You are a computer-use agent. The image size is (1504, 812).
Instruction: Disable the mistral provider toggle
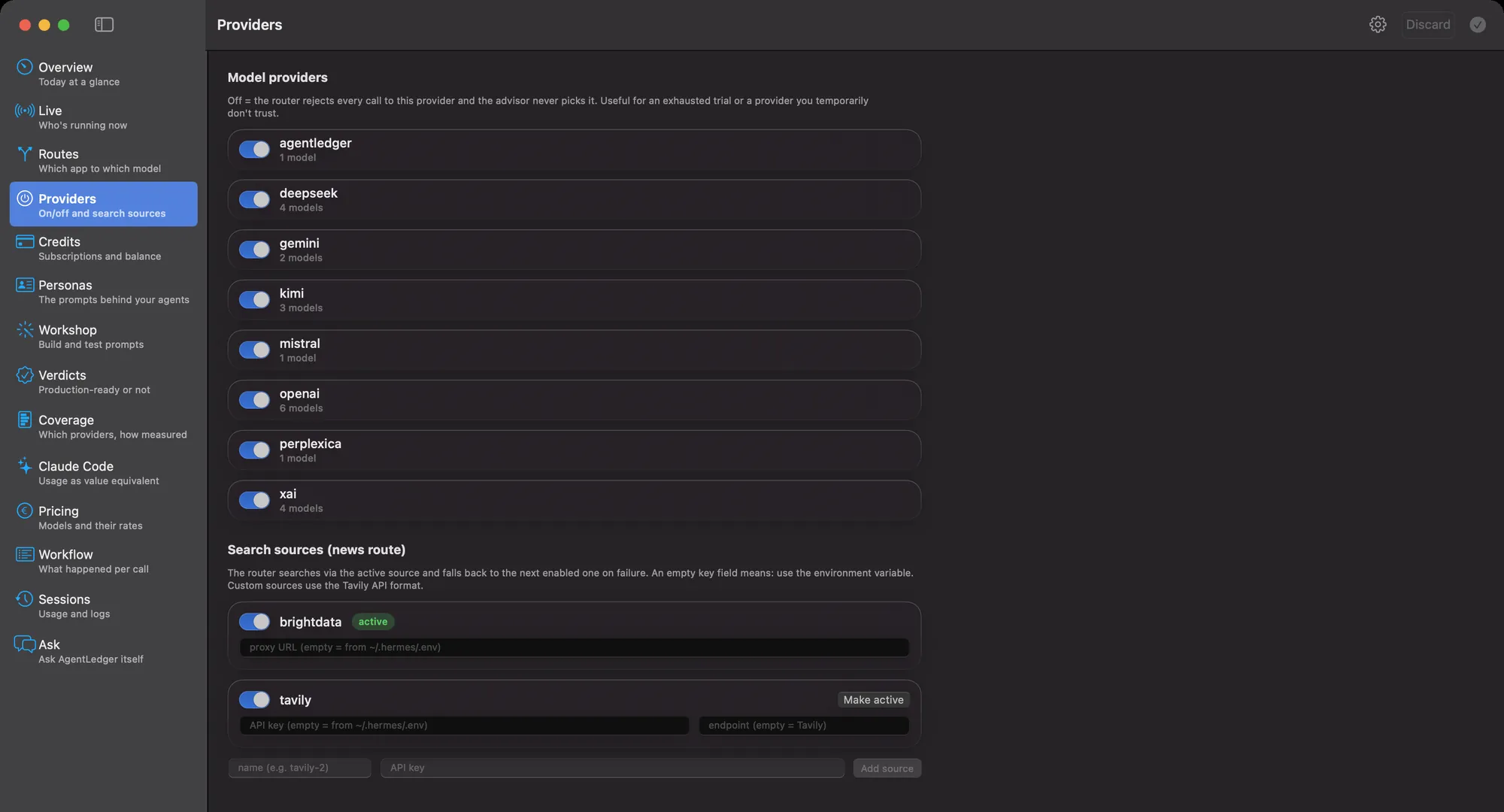click(254, 350)
